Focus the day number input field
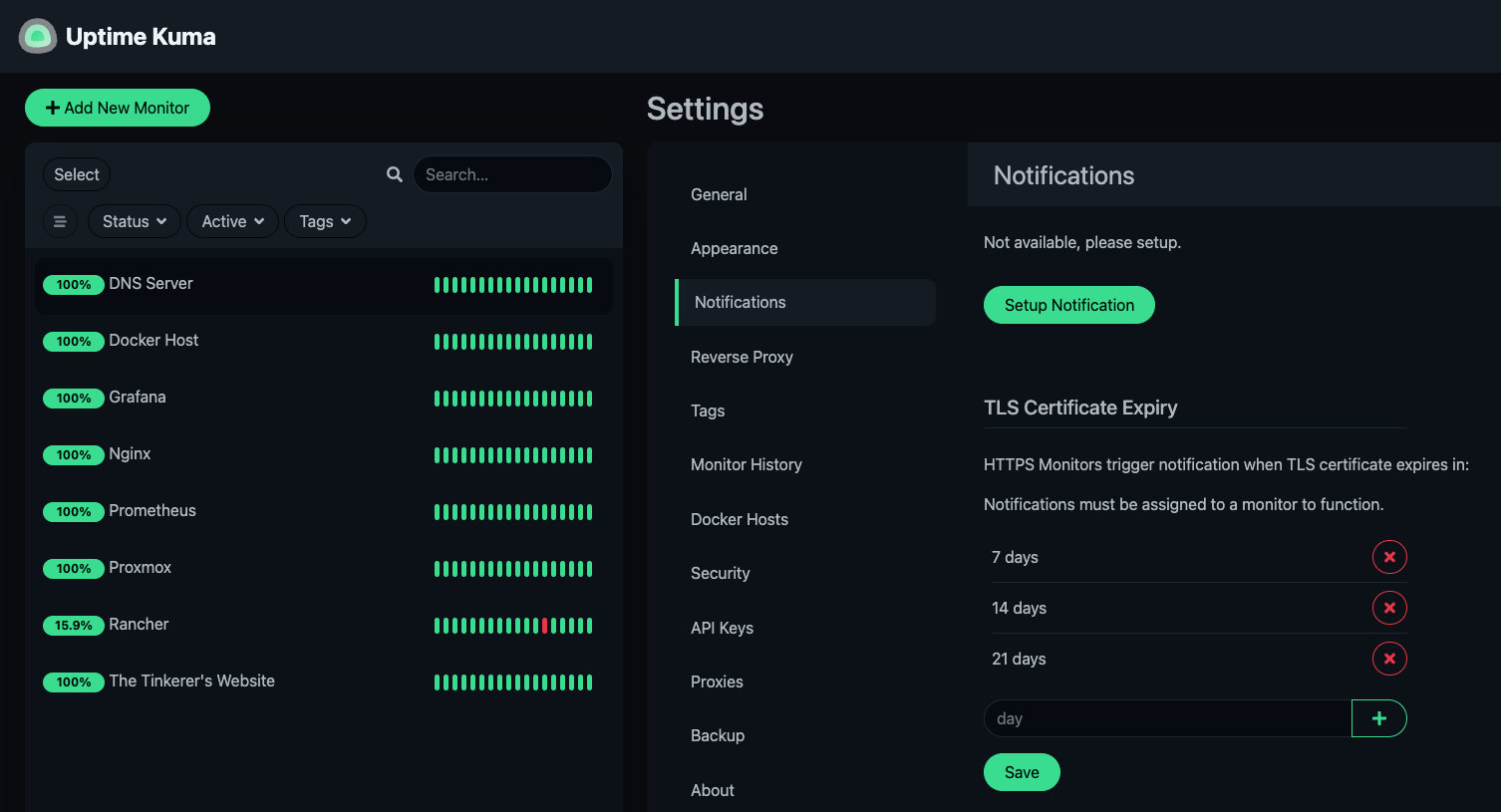The height and width of the screenshot is (812, 1501). [x=1166, y=718]
